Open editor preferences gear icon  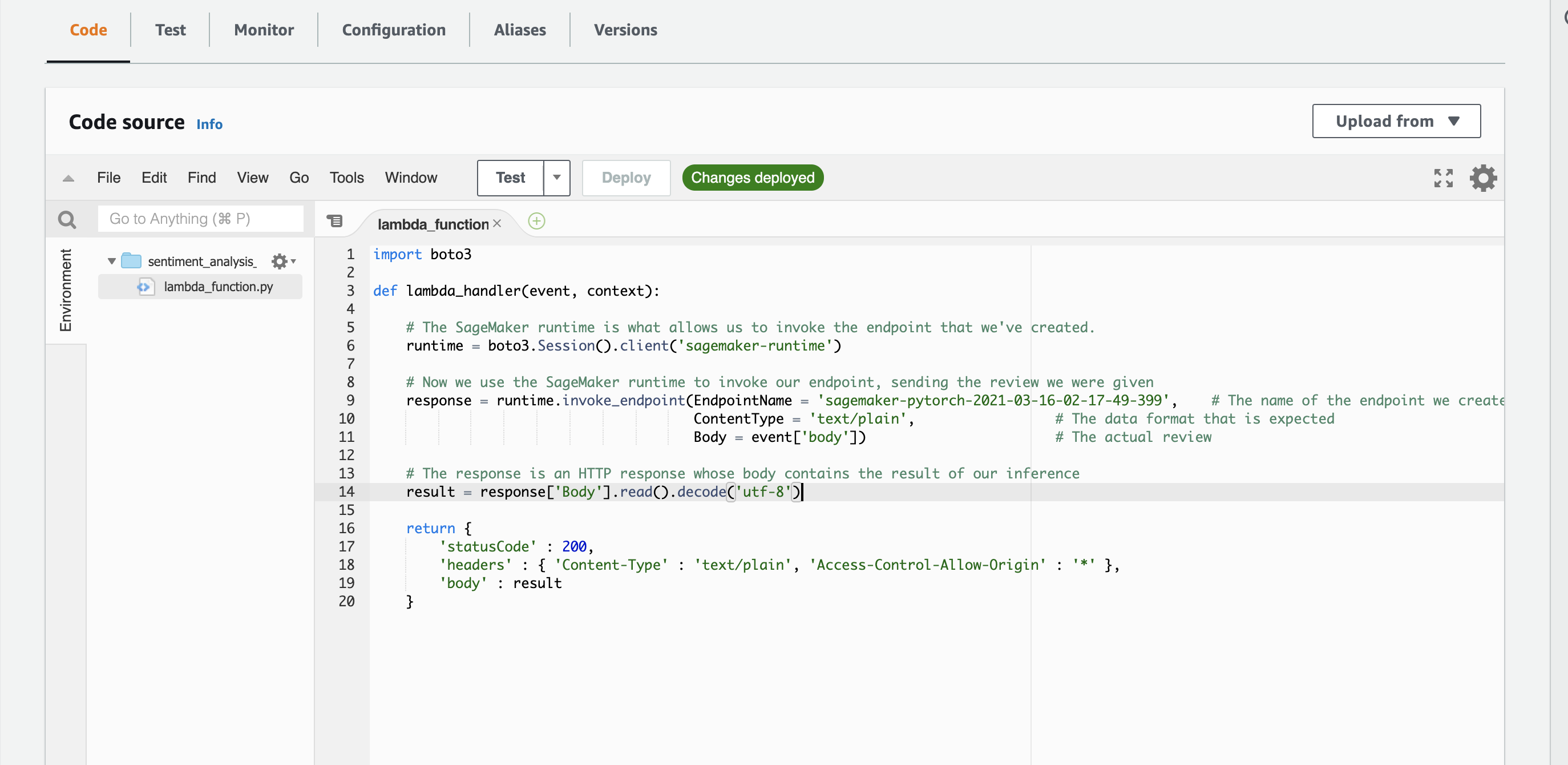tap(1483, 178)
